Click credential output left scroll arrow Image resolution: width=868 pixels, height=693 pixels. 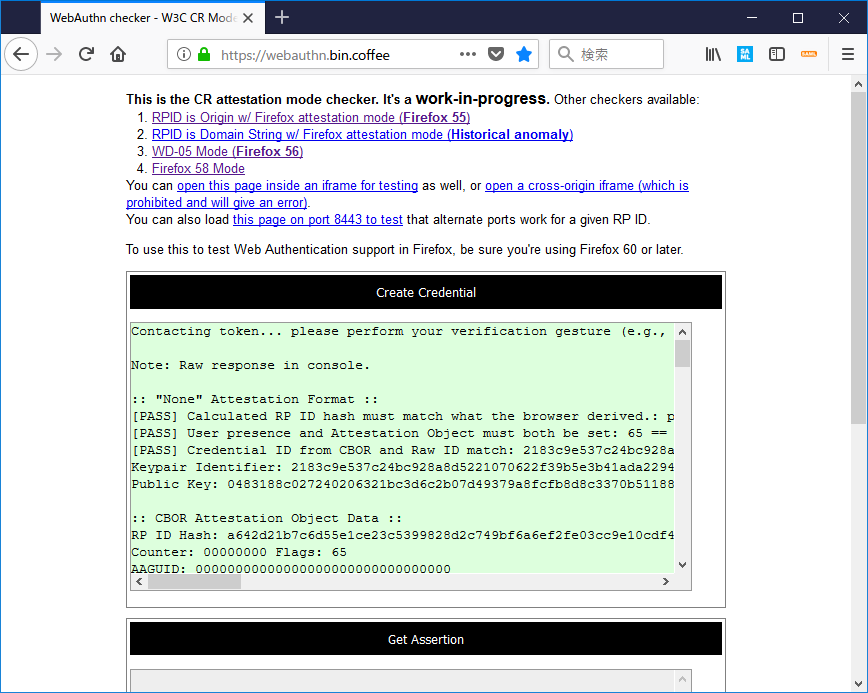[x=139, y=582]
